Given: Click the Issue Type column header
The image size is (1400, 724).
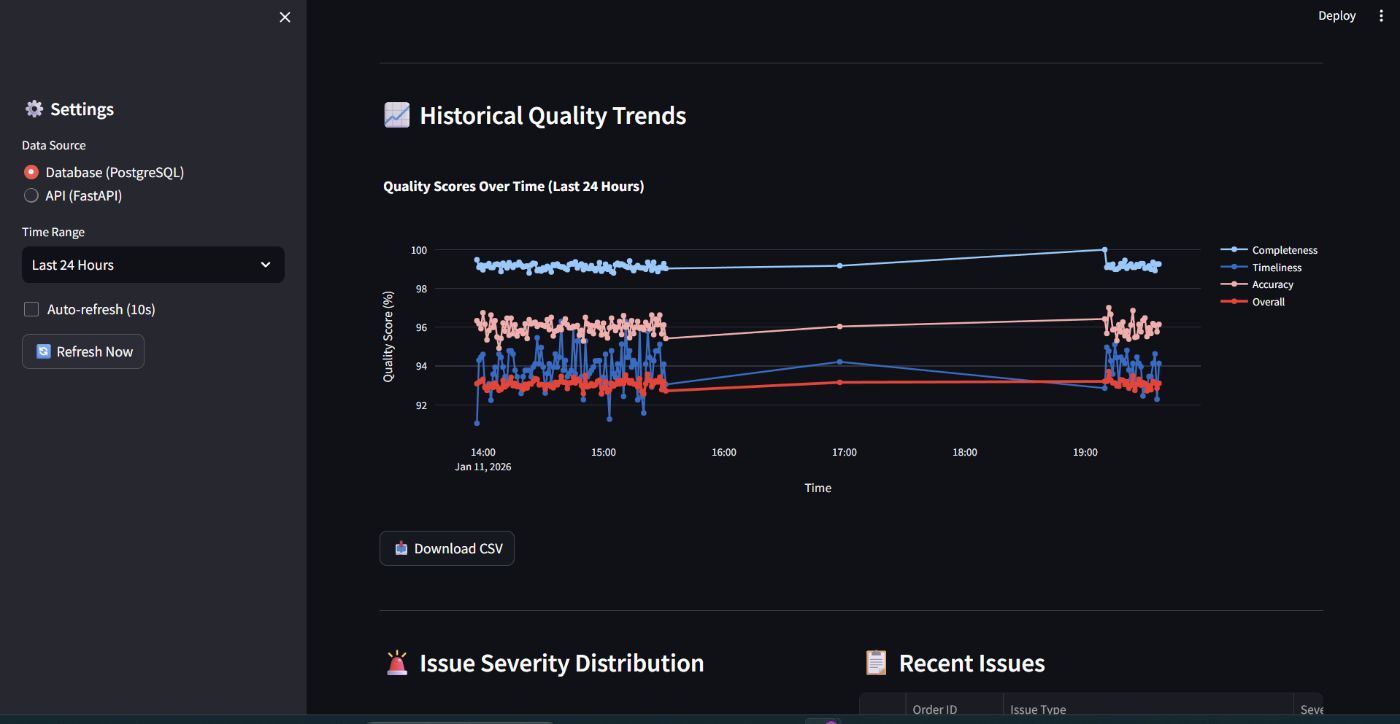Looking at the screenshot, I should 1038,709.
